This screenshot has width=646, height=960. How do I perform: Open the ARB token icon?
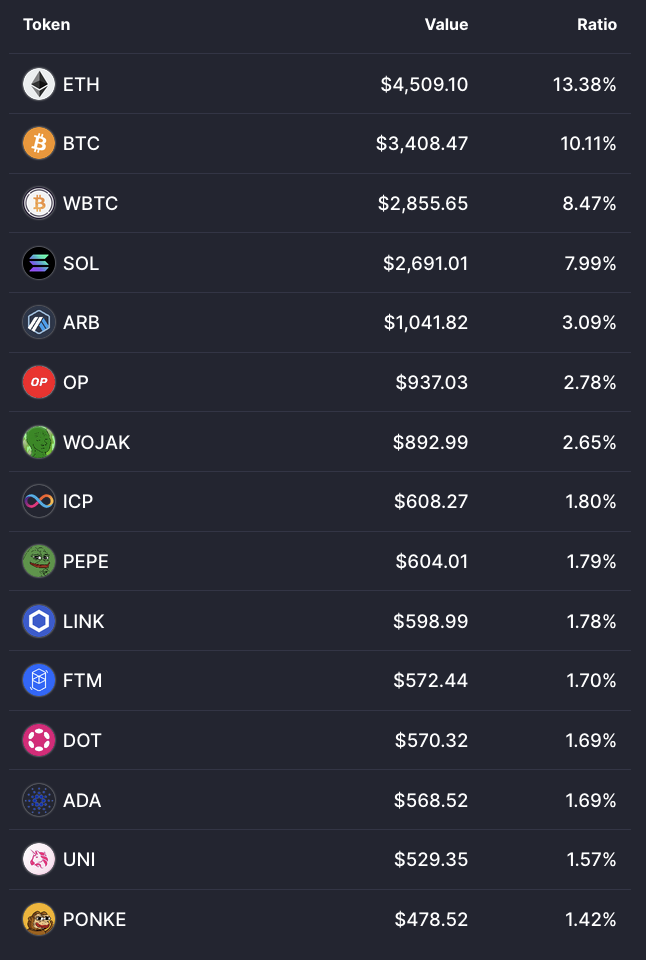click(39, 322)
